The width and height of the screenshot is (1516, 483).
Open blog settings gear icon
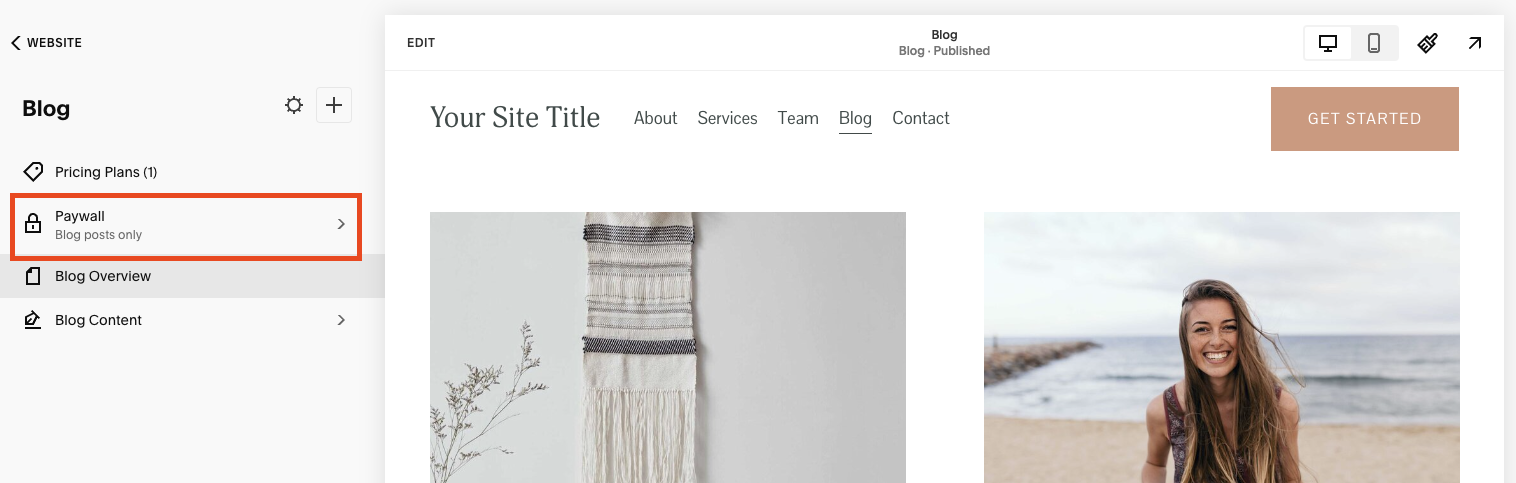click(x=294, y=105)
